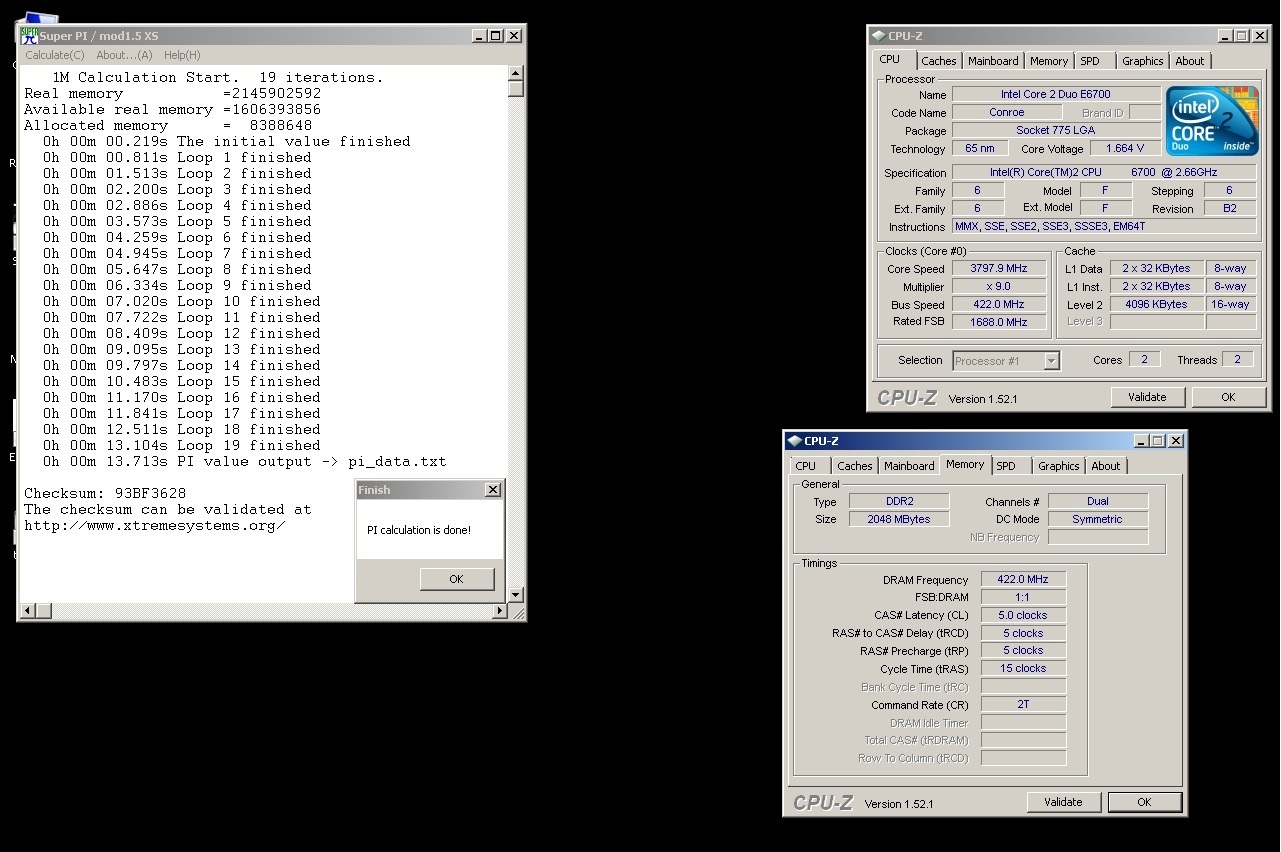Viewport: 1281px width, 852px height.
Task: Click OK in Memory CPU-Z window
Action: pos(1144,802)
